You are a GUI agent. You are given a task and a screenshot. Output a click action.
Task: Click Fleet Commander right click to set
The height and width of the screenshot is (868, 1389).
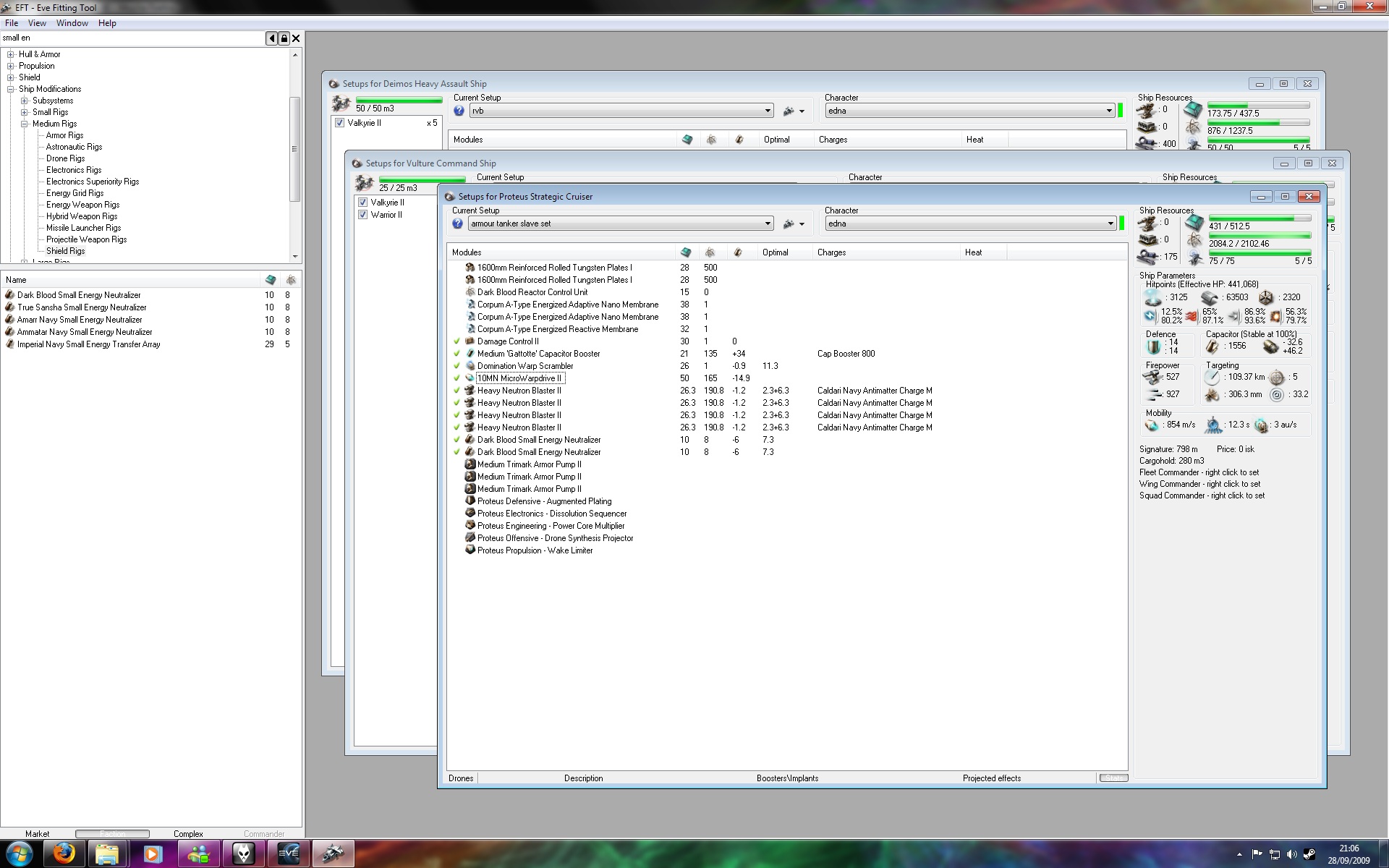pyautogui.click(x=1199, y=472)
